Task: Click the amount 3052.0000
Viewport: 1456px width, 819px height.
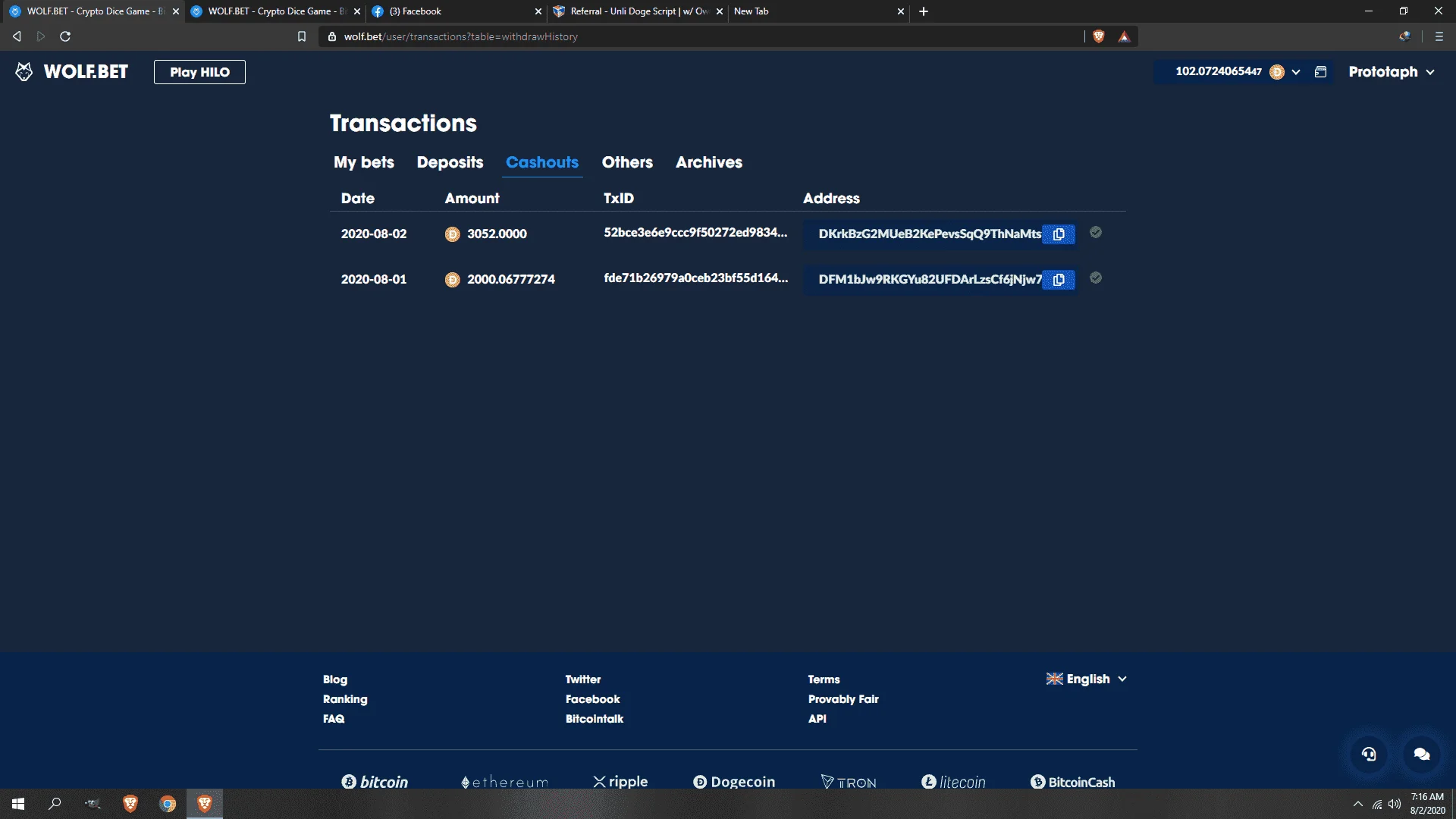Action: pyautogui.click(x=497, y=234)
